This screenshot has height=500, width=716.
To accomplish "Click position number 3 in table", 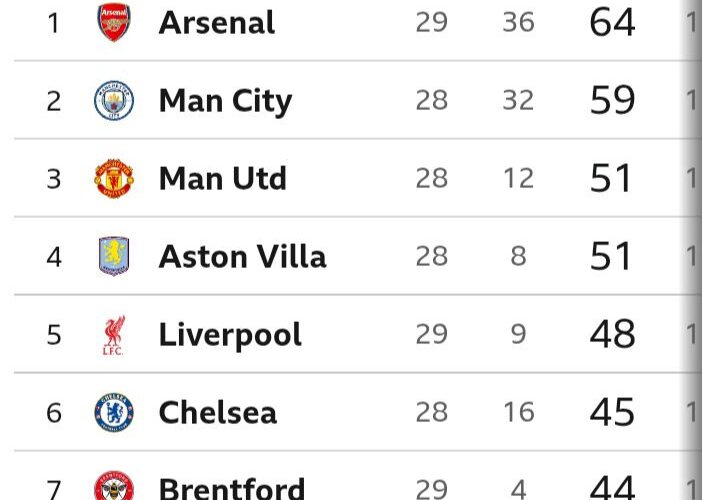I will 54,179.
